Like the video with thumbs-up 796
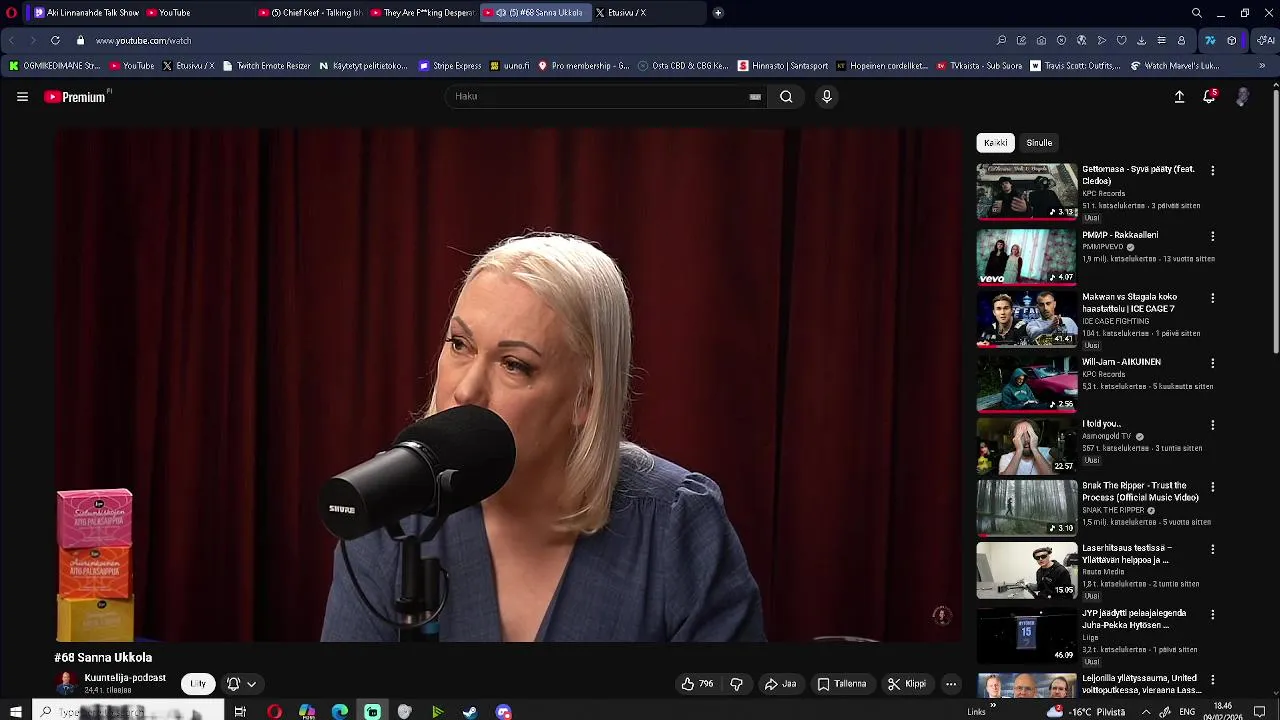 coord(698,684)
